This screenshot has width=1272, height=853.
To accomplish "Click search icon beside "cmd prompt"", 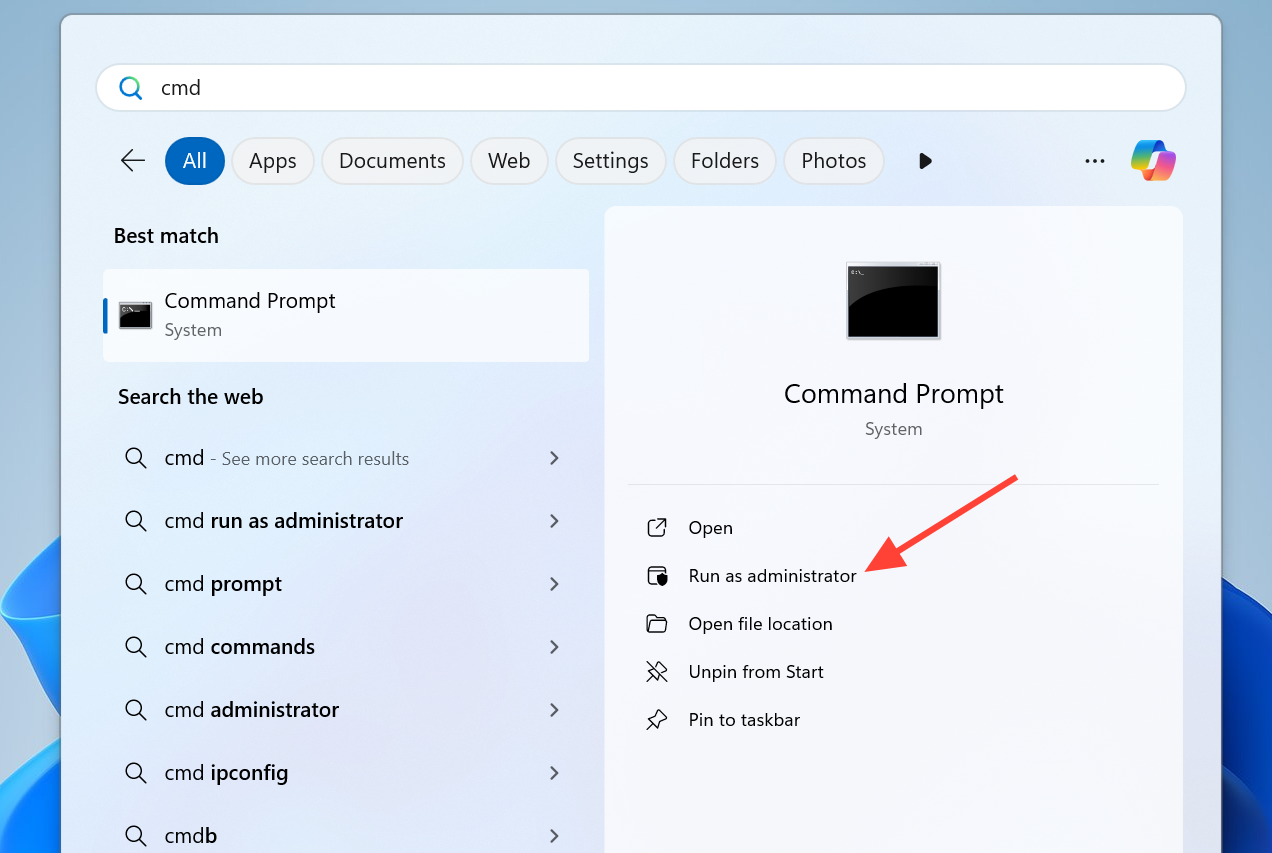I will pos(136,584).
